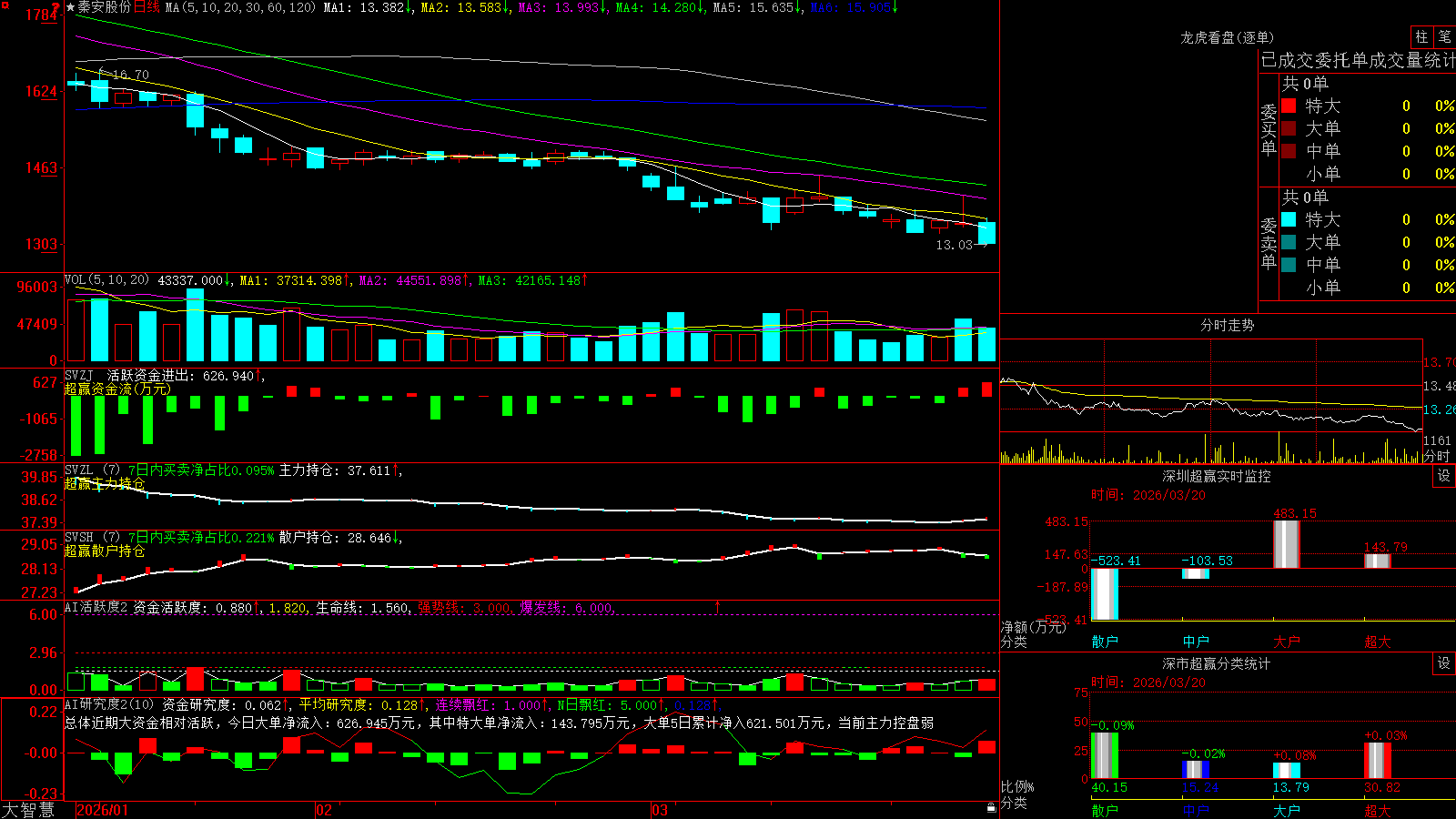Click the star favorite icon beside 秦安股份
Image resolution: width=1456 pixels, height=819 pixels.
click(70, 7)
